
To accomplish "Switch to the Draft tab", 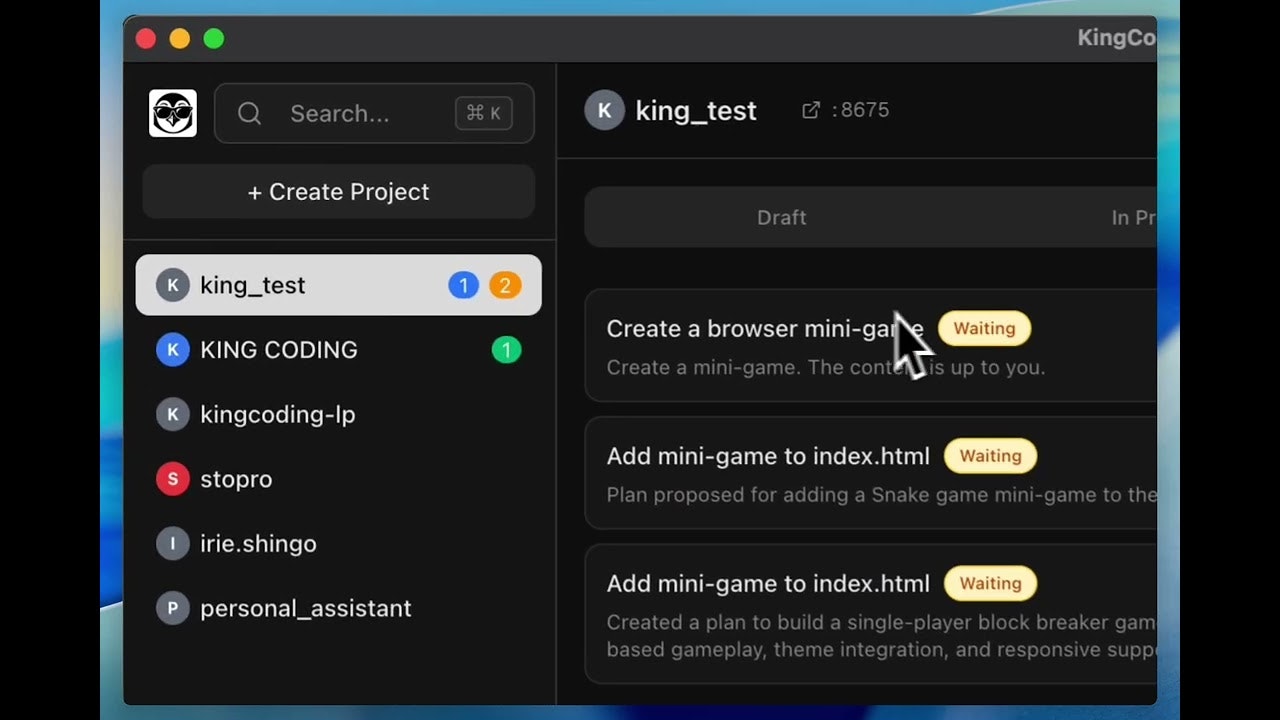I will 781,217.
